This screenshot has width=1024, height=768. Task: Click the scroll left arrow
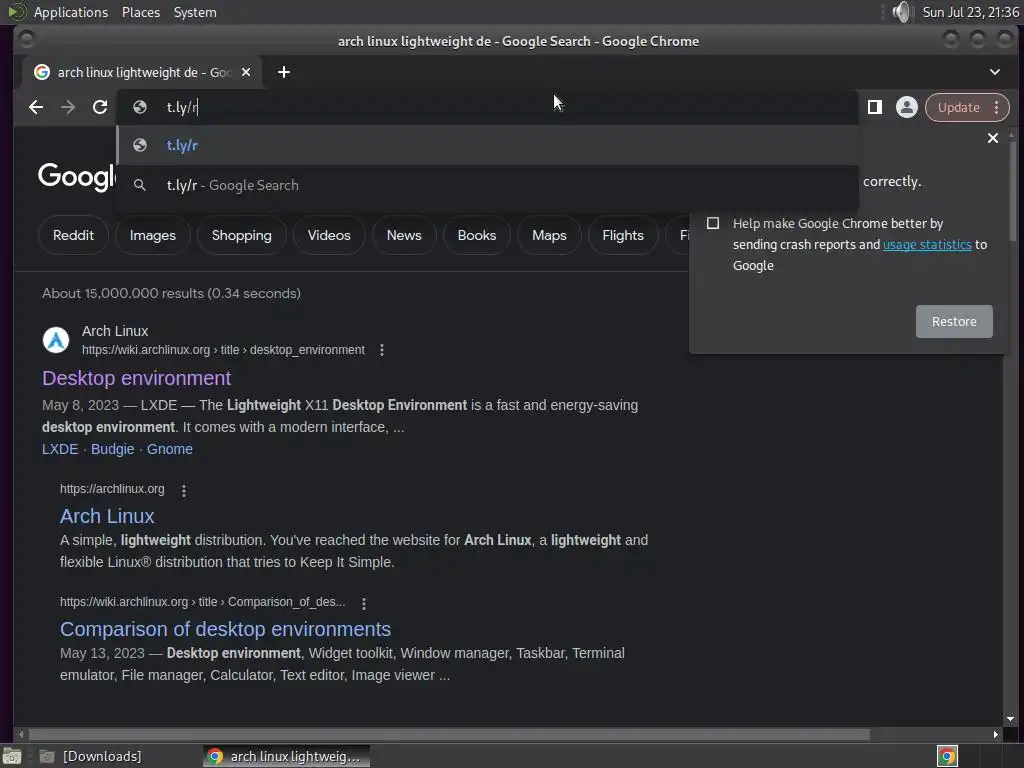pos(21,735)
